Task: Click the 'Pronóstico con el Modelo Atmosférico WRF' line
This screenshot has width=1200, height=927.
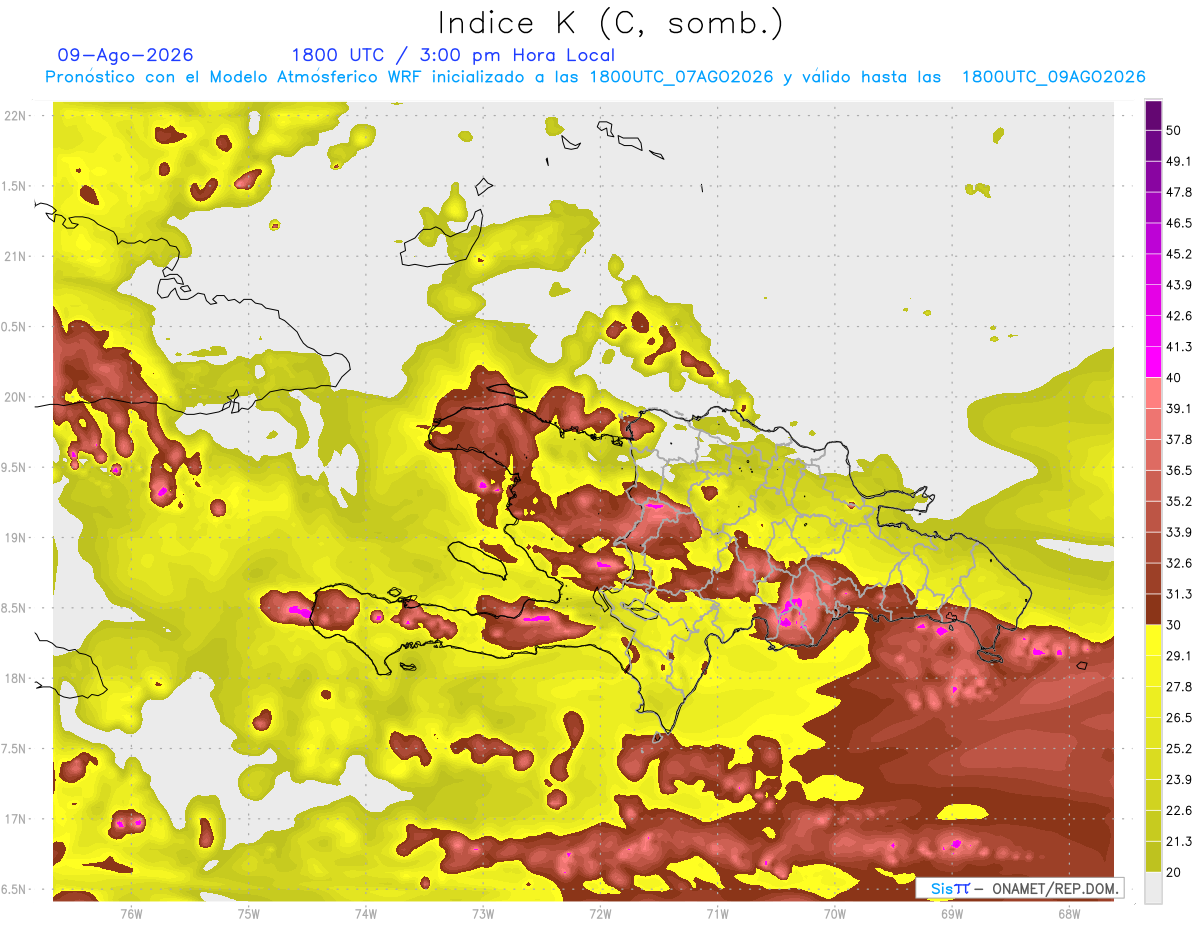Action: (x=595, y=77)
